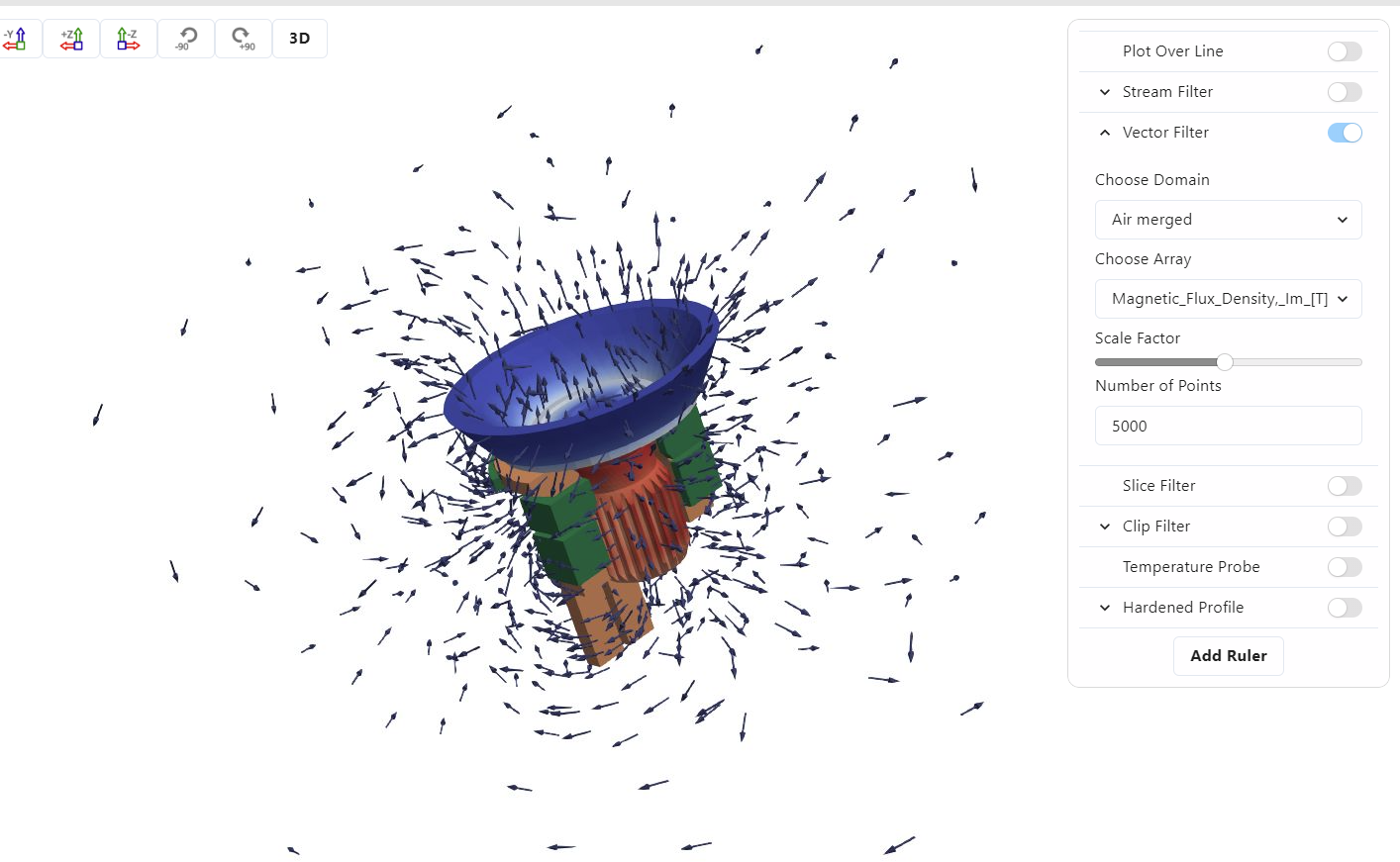Rotate view -90 degrees
The width and height of the screenshot is (1400, 862).
pos(185,39)
